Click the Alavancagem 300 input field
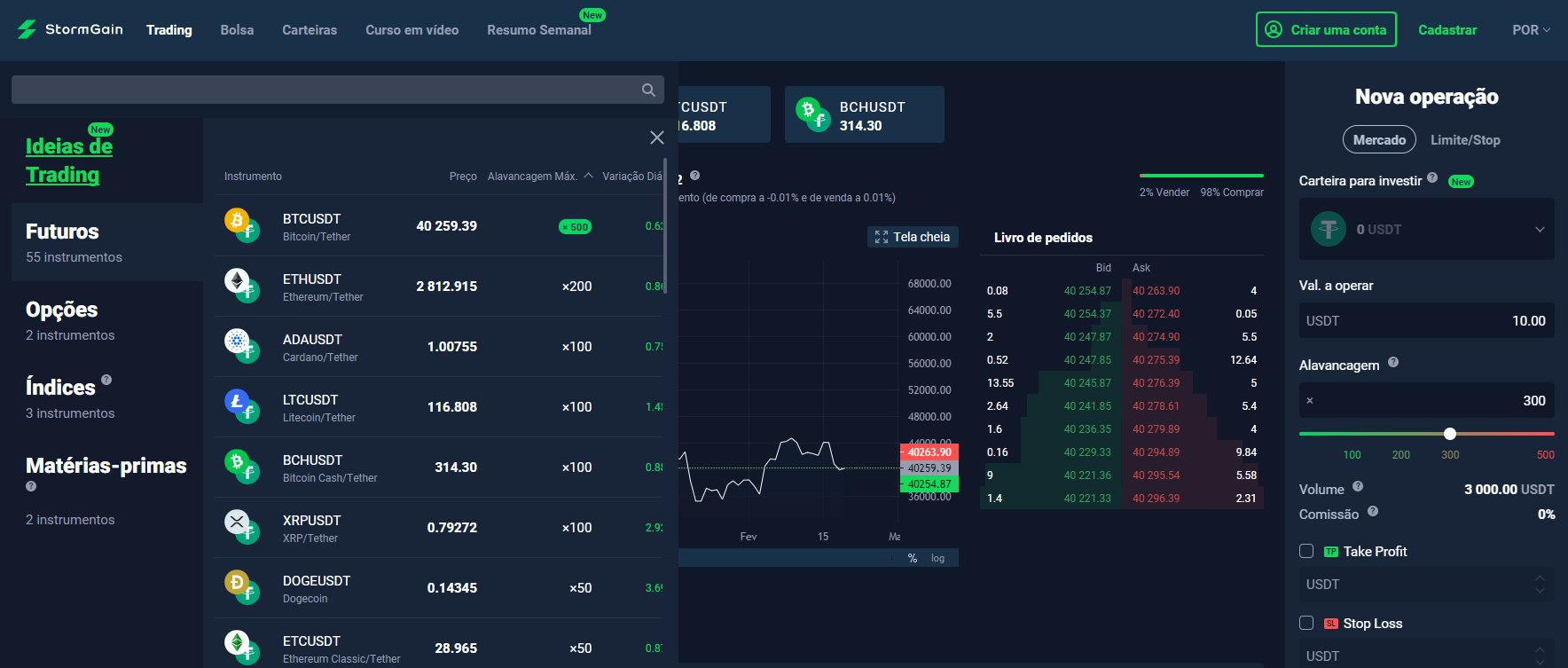 [x=1427, y=400]
